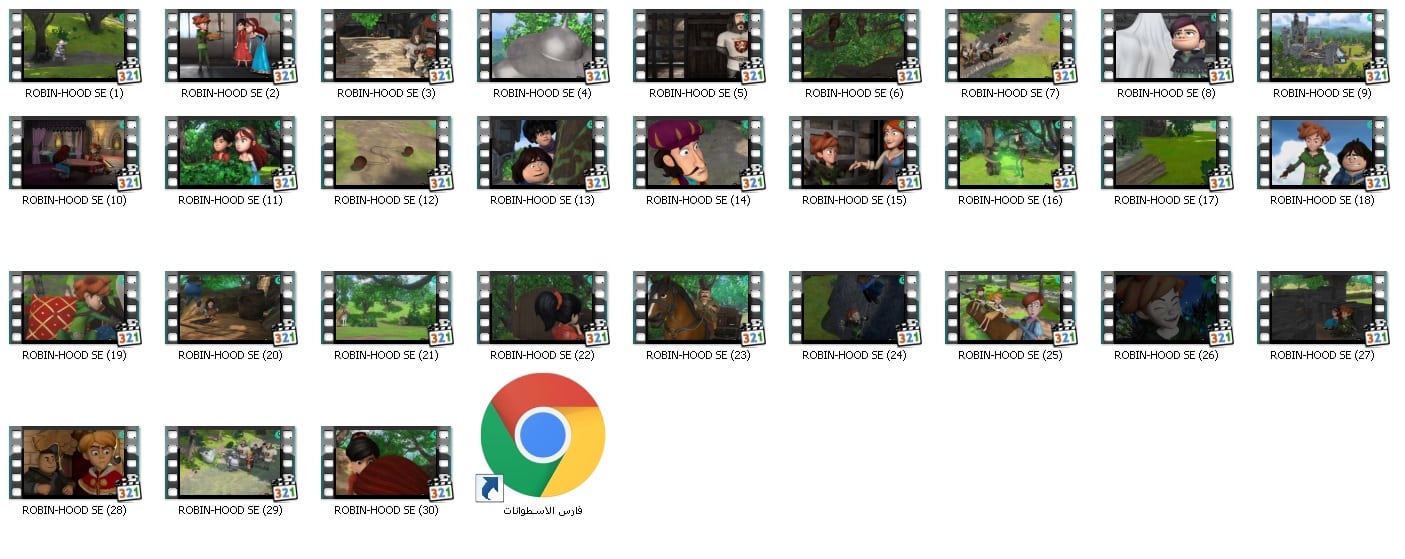This screenshot has height=559, width=1405.
Task: Select the ROBIN-HOOD SE (14) video file icon
Action: click(698, 153)
